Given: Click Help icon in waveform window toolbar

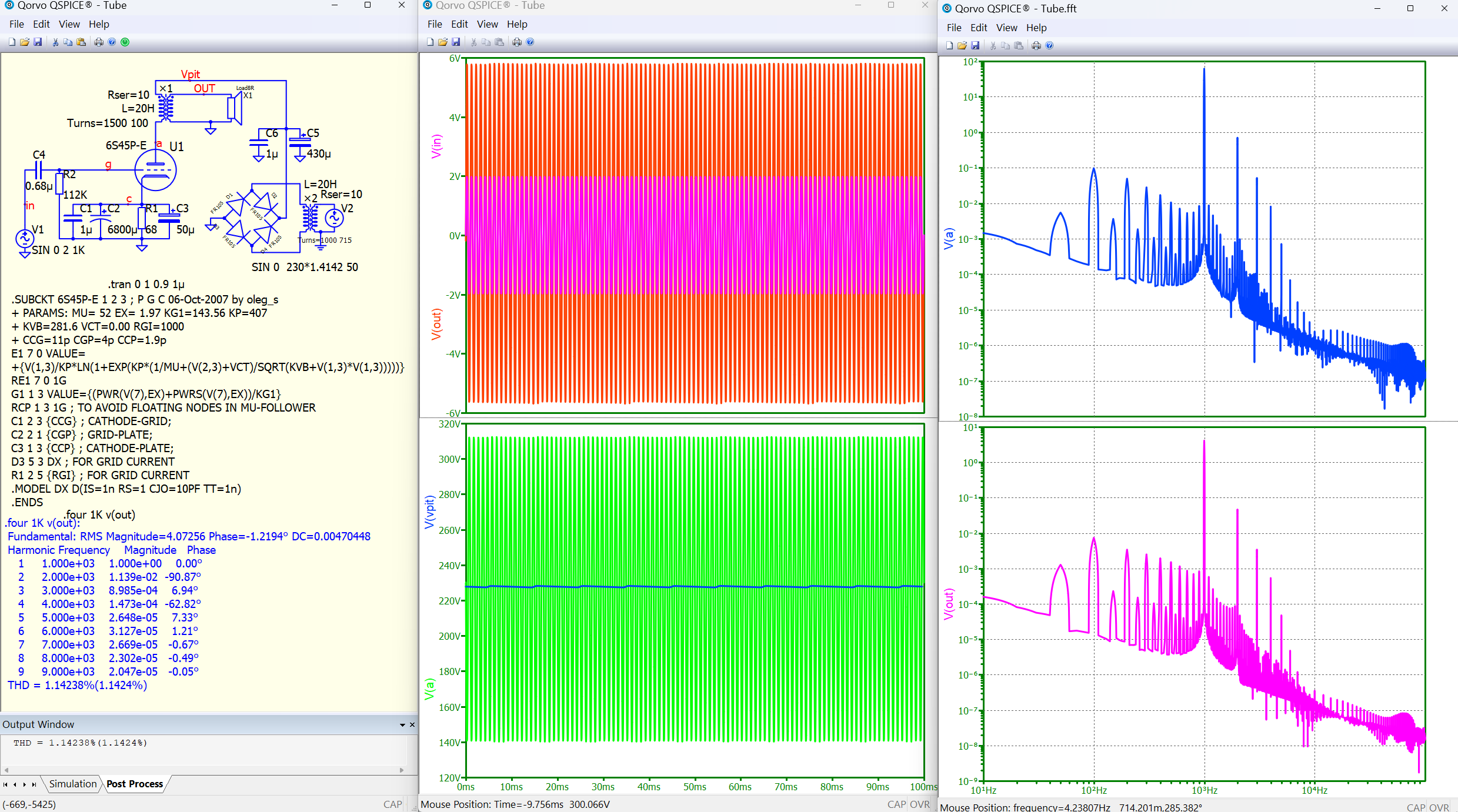Looking at the screenshot, I should [530, 42].
